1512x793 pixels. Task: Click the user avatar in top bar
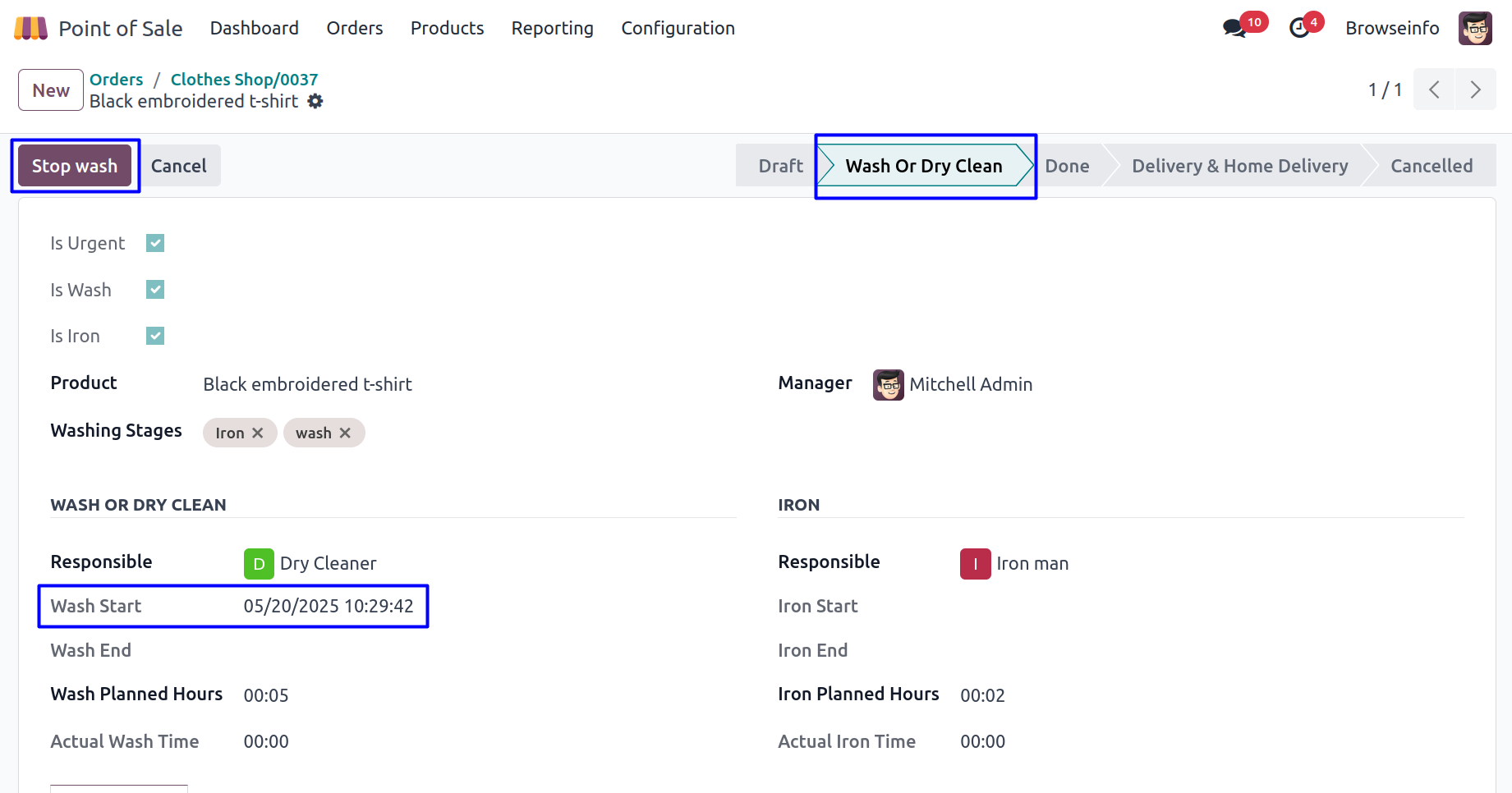click(1474, 29)
